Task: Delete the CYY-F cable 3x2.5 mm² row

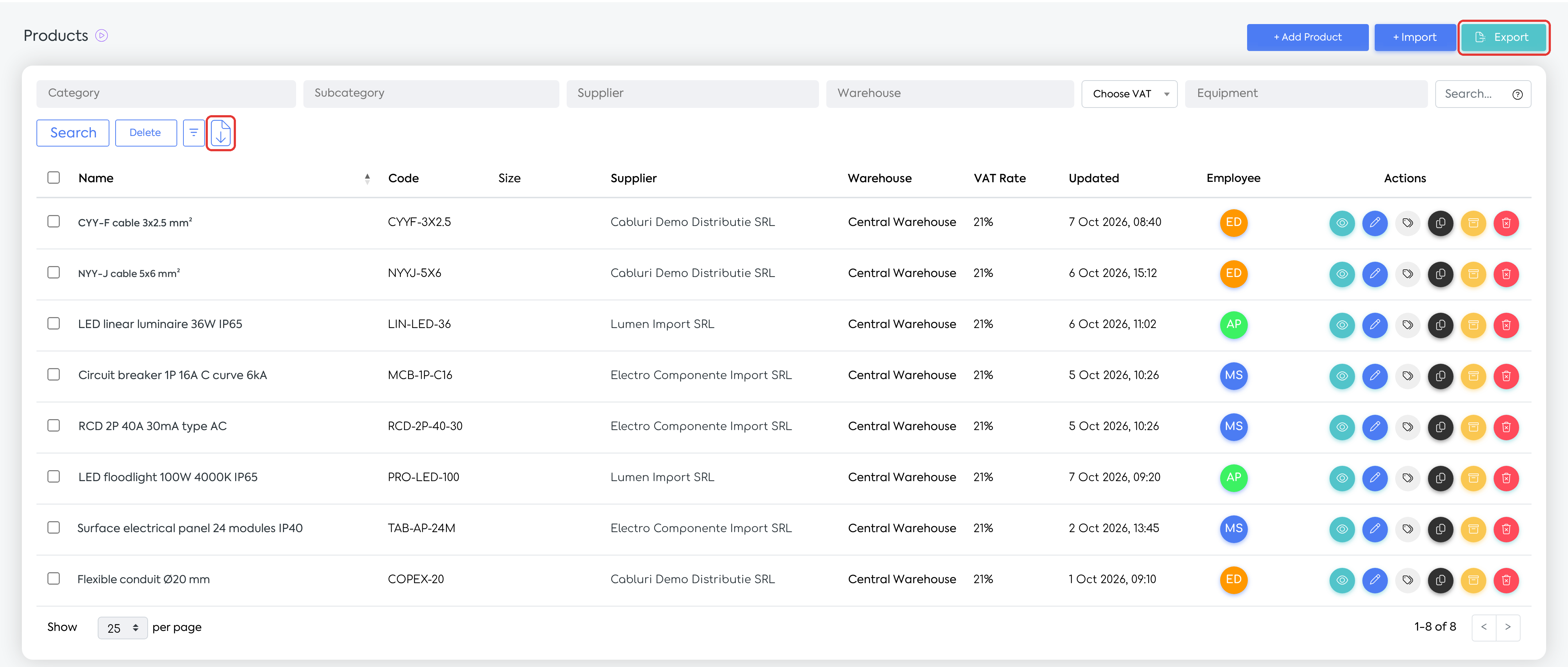Action: pos(1506,223)
